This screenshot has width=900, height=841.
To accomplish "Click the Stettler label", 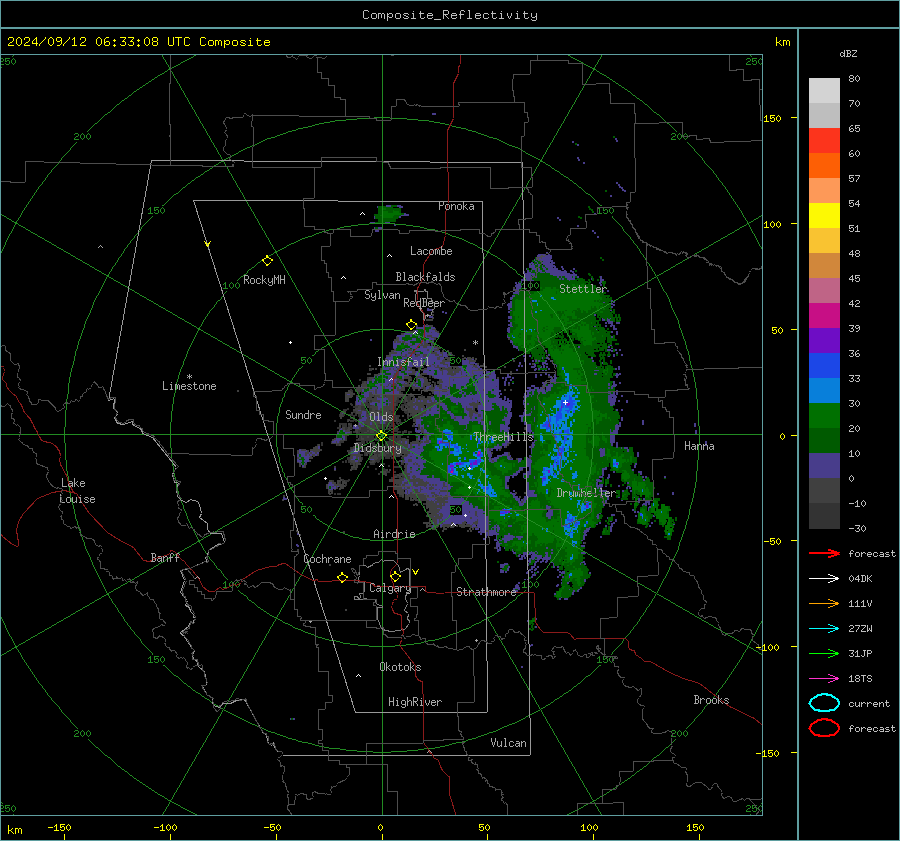I will click(583, 289).
